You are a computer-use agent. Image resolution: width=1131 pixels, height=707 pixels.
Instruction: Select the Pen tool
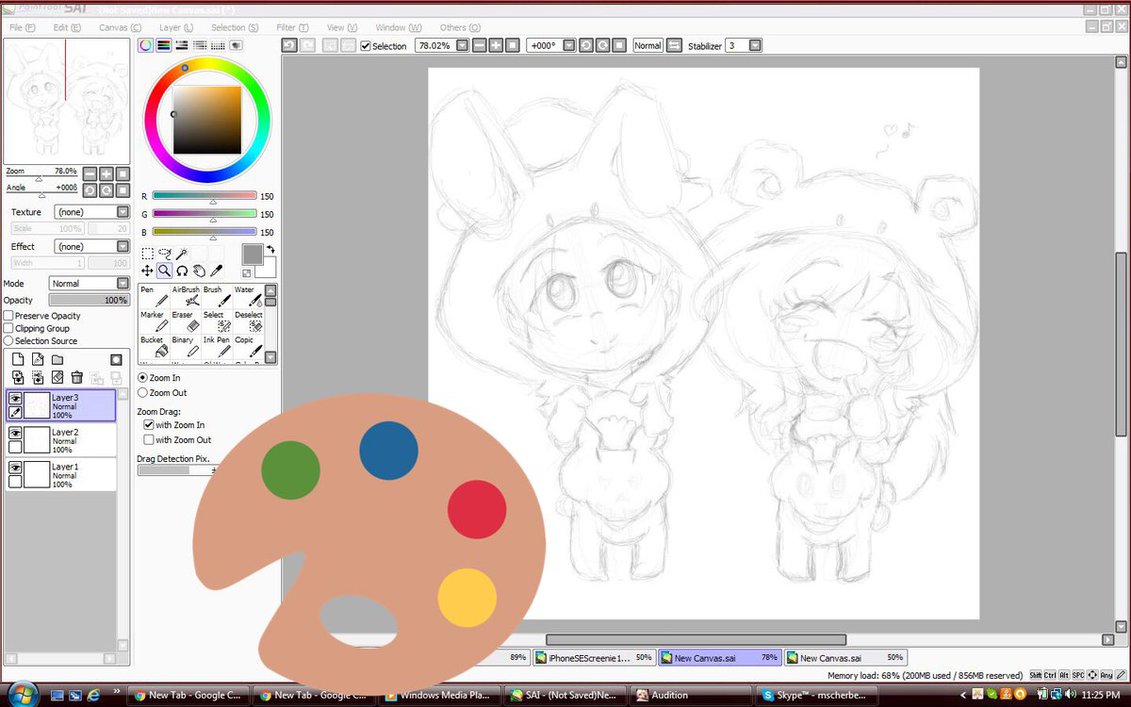coord(154,296)
